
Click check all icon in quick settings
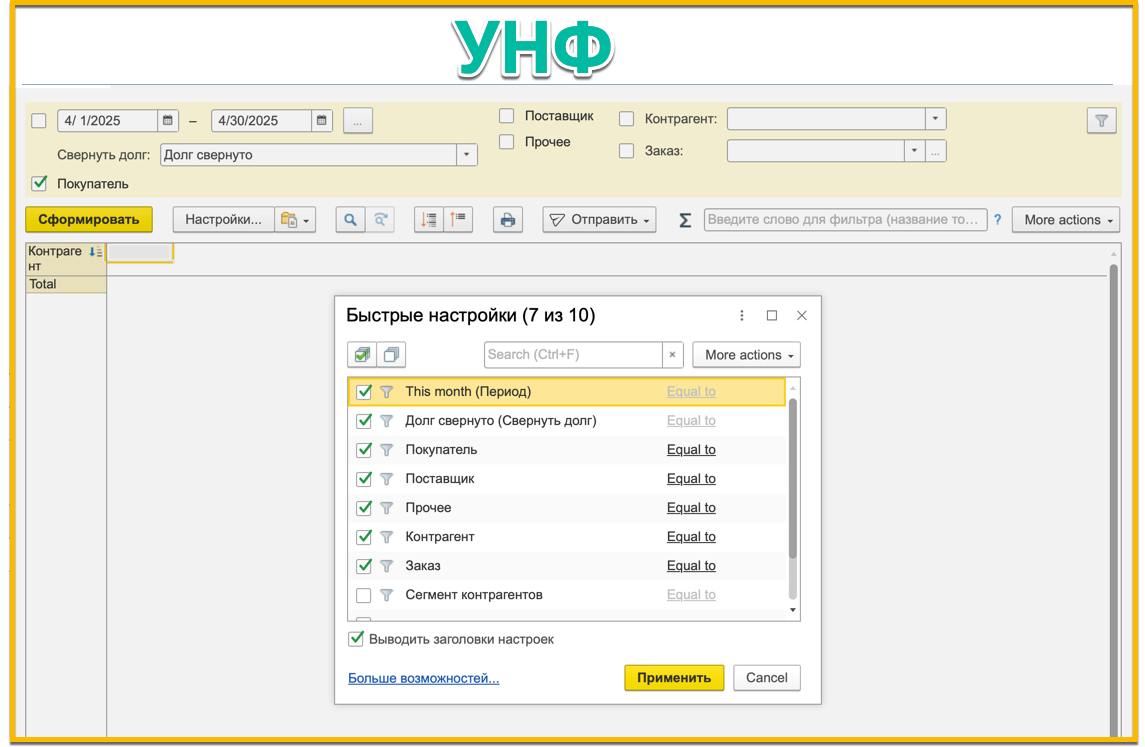362,355
